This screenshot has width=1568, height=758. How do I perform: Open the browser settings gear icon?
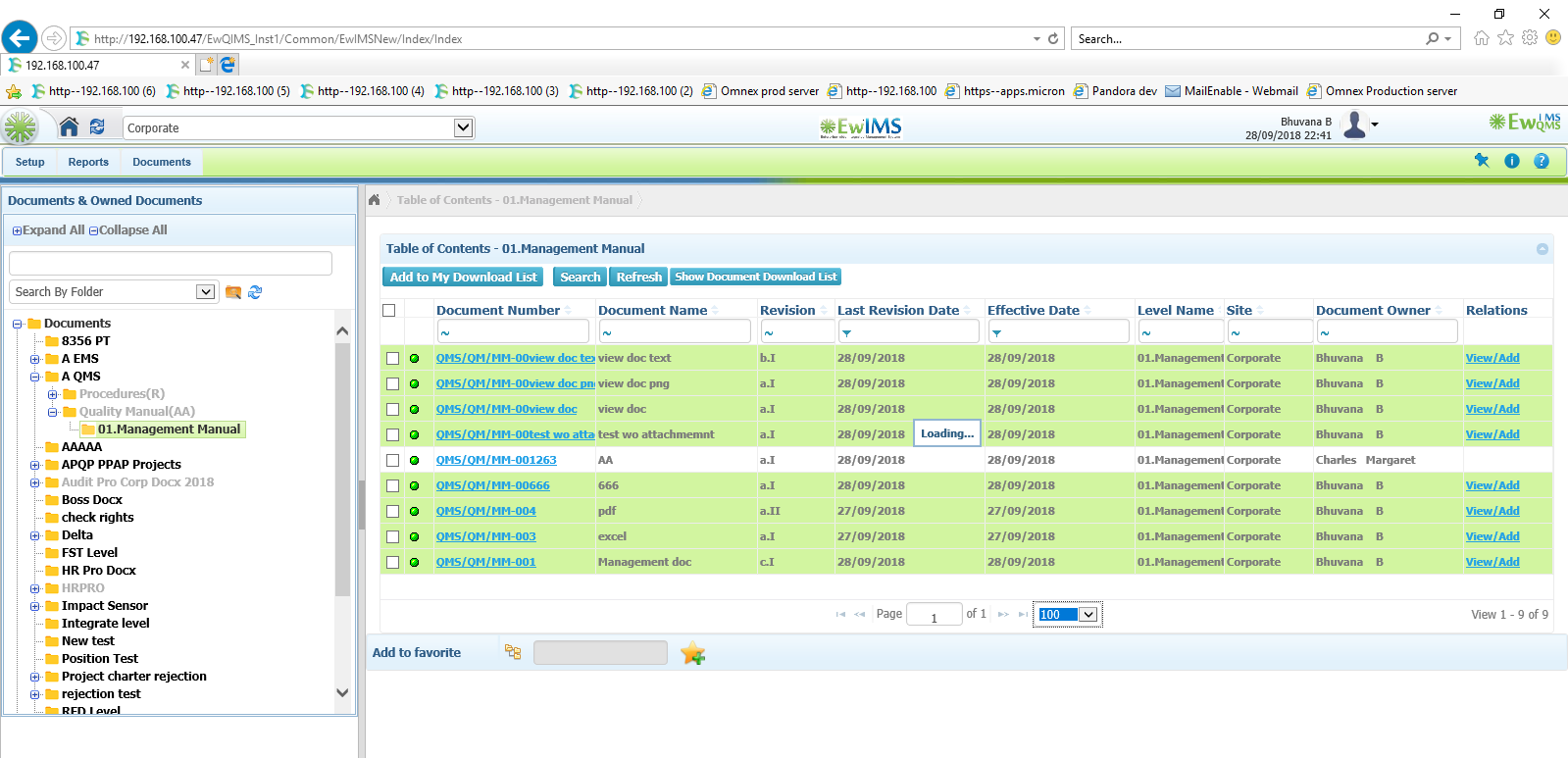pos(1530,37)
